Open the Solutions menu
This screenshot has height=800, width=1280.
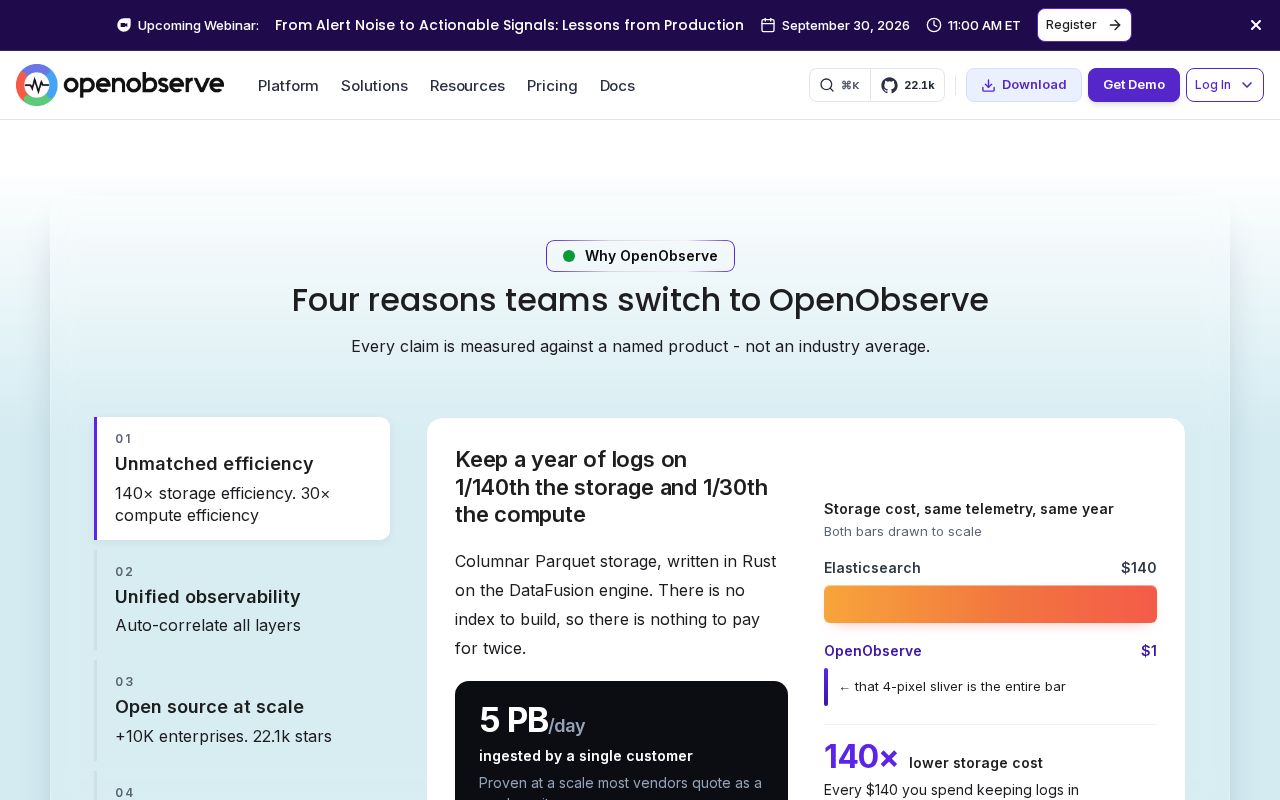click(x=374, y=86)
